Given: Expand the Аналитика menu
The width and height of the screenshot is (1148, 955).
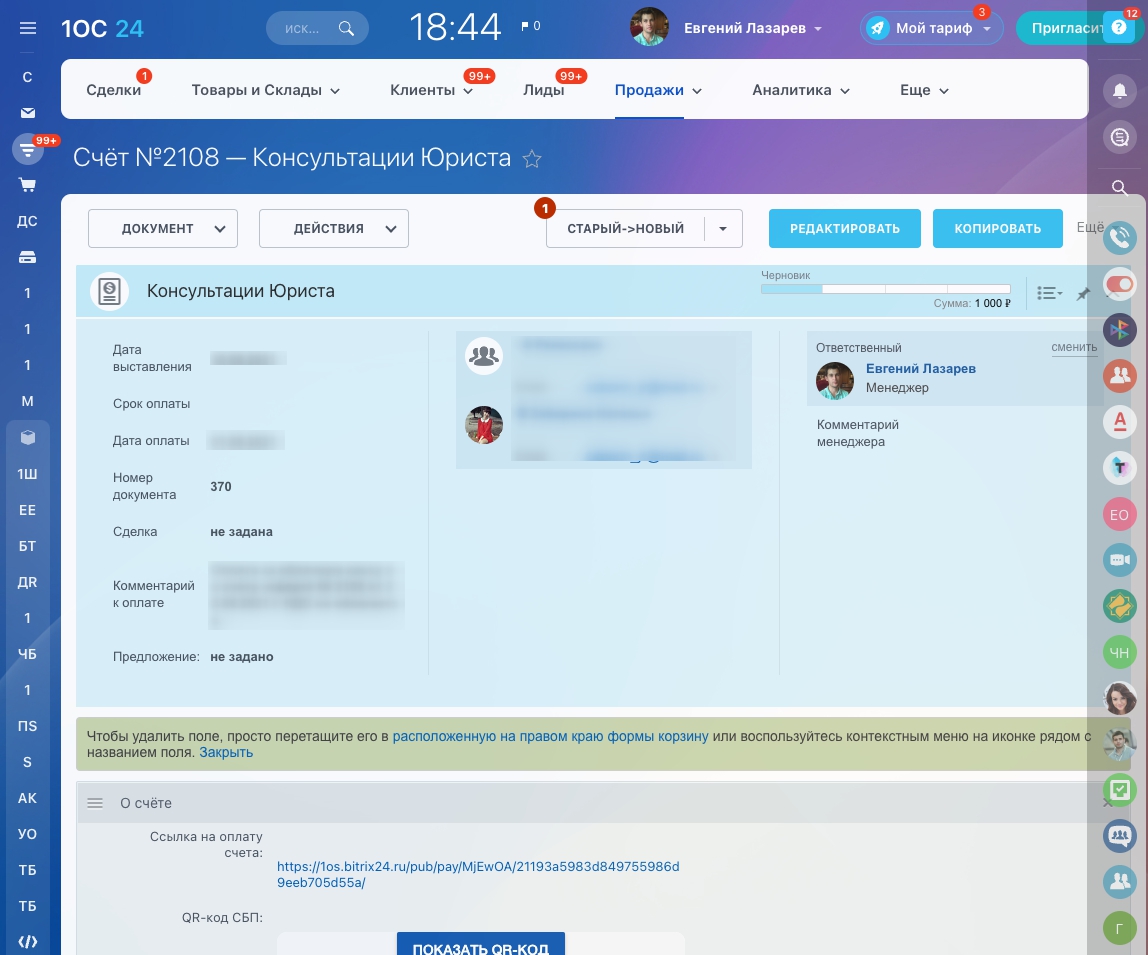Looking at the screenshot, I should click(x=801, y=90).
